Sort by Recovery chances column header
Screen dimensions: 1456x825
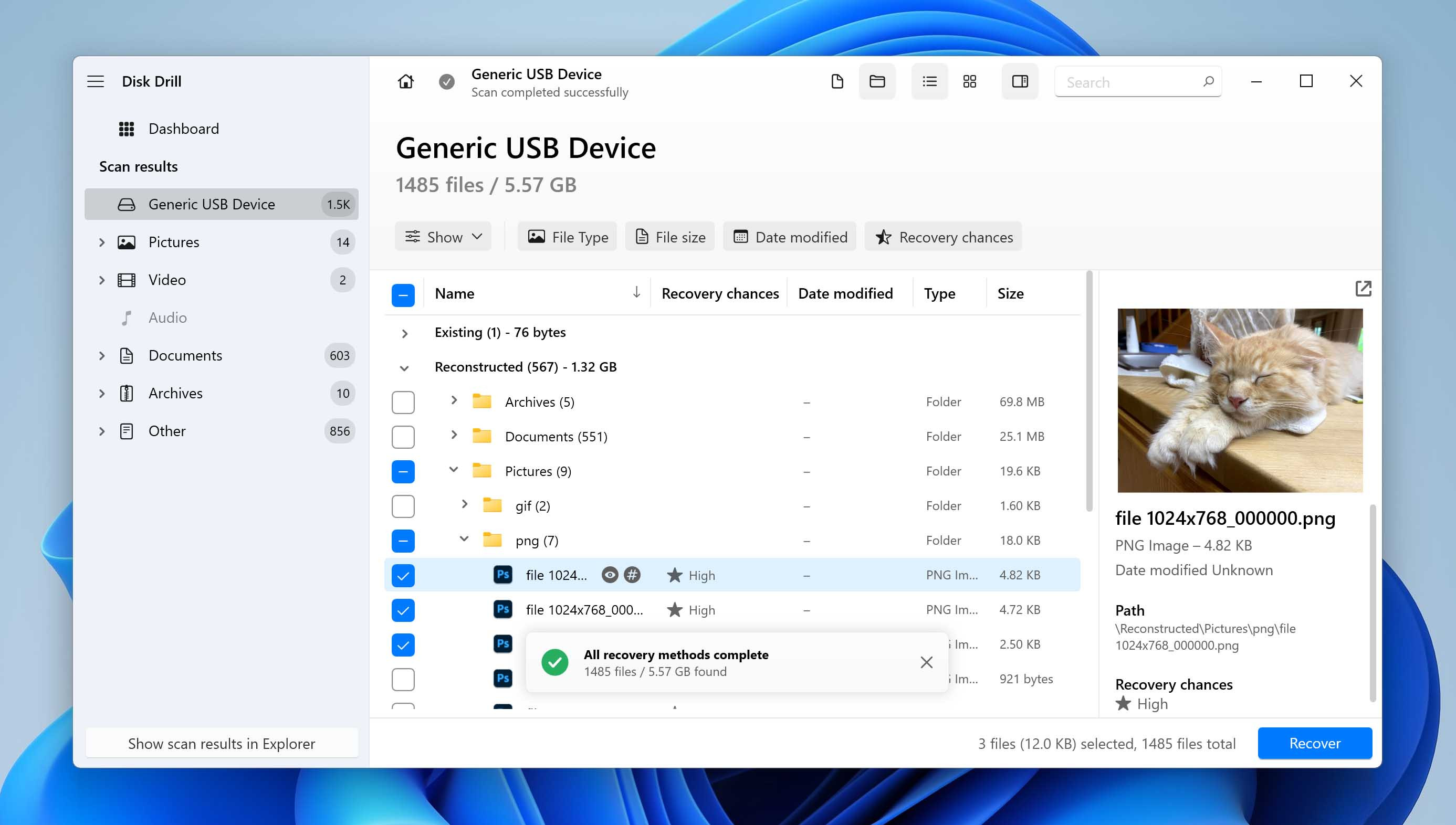720,293
